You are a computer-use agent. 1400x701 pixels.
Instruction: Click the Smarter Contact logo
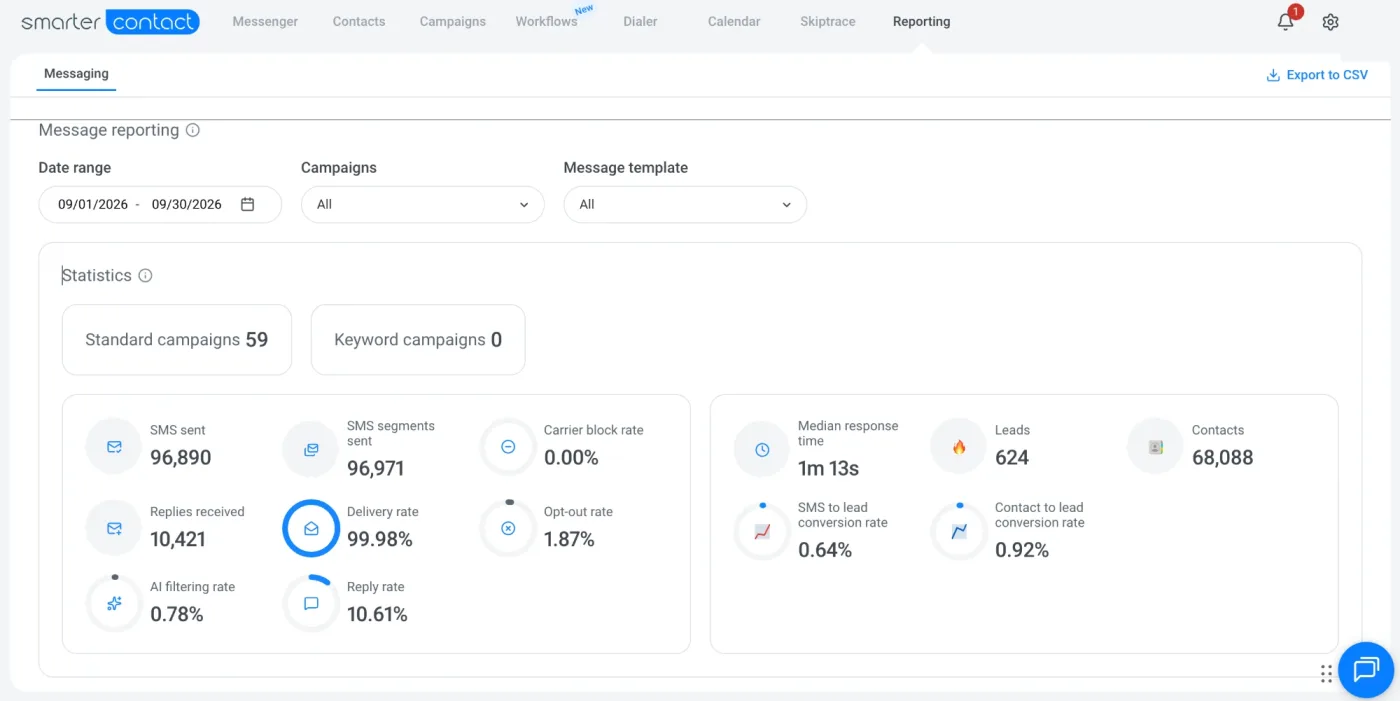110,21
